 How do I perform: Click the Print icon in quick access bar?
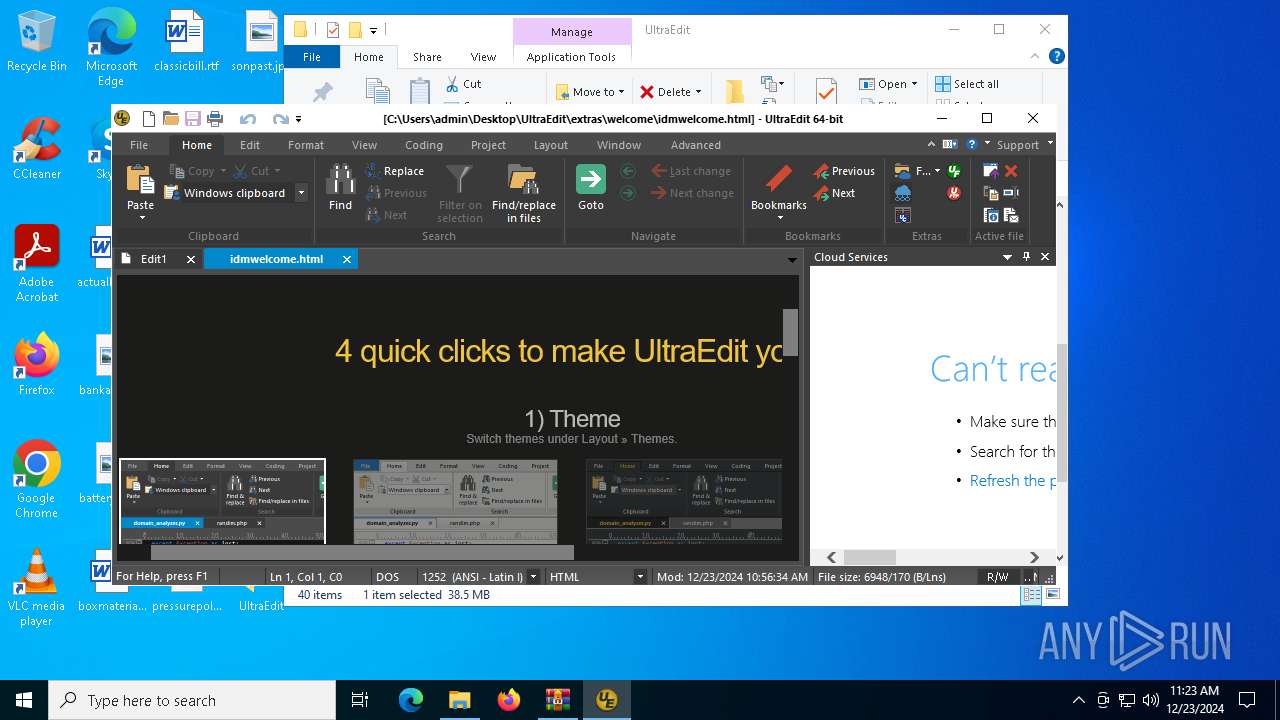tap(214, 118)
